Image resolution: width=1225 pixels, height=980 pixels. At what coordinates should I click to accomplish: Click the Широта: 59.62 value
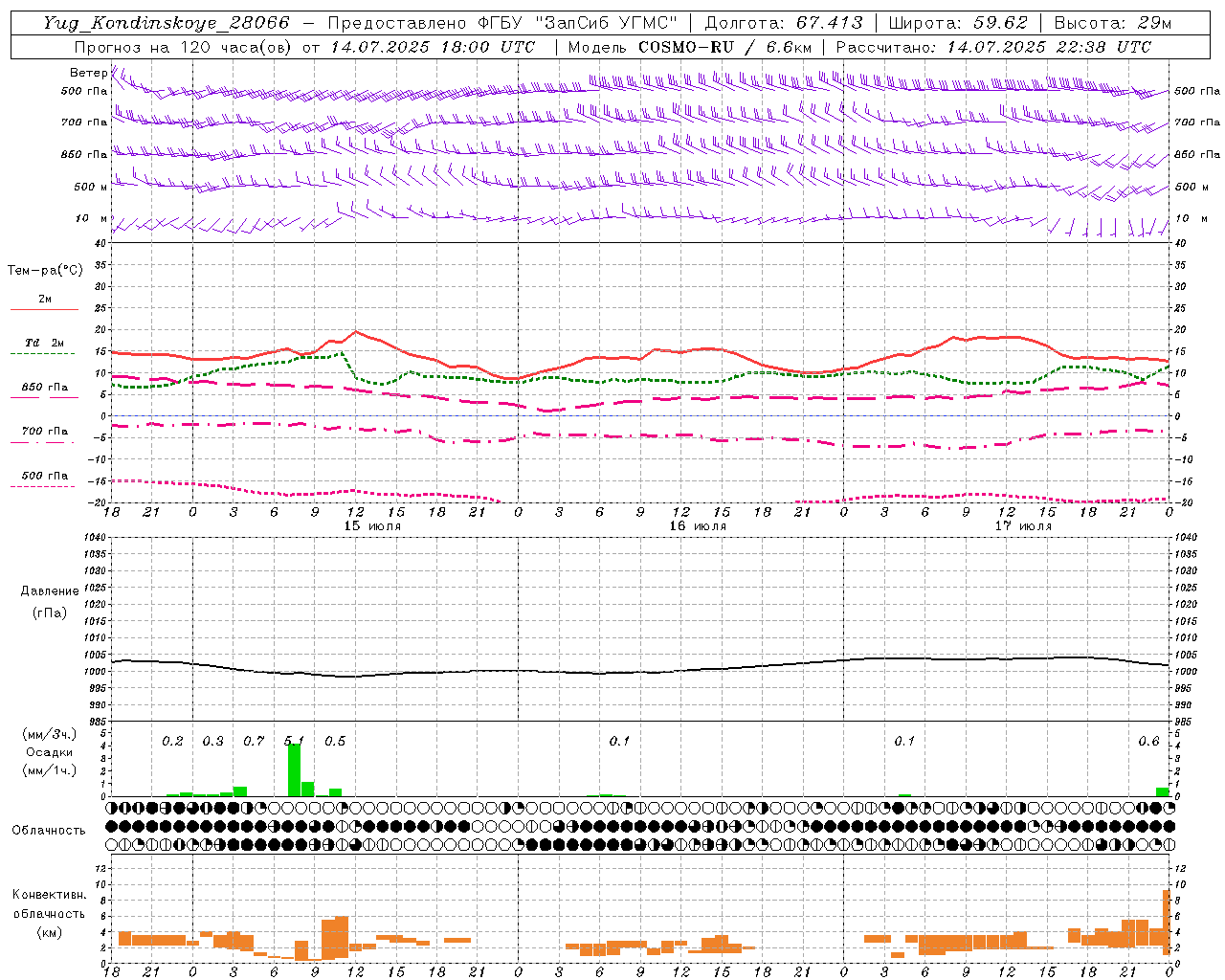[958, 23]
